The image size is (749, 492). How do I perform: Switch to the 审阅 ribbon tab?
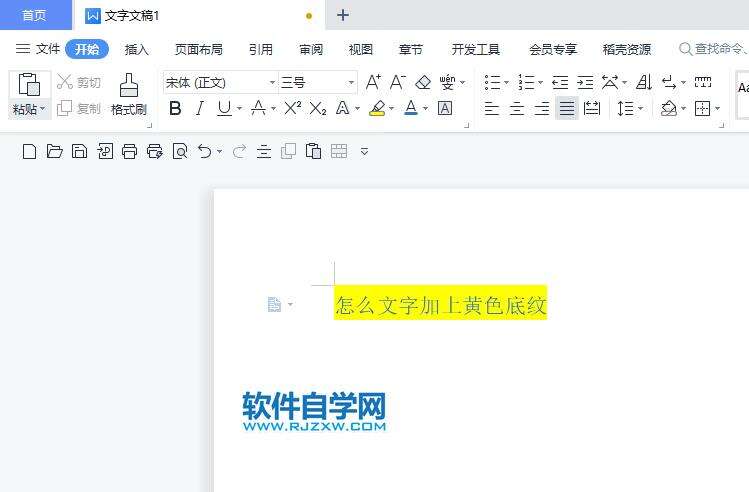pyautogui.click(x=311, y=49)
